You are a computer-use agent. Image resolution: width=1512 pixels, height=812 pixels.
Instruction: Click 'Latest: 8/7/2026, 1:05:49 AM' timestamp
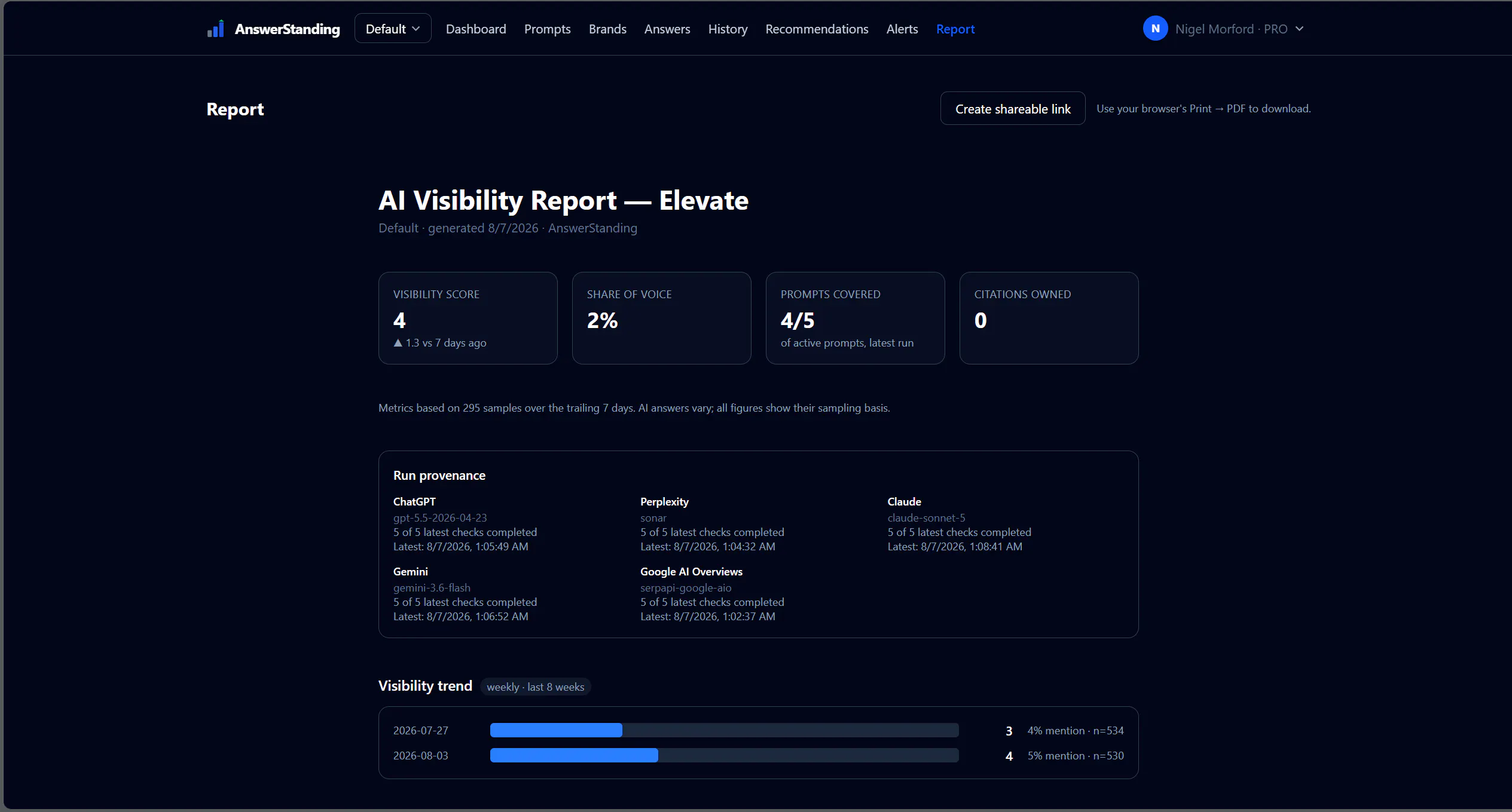tap(460, 547)
